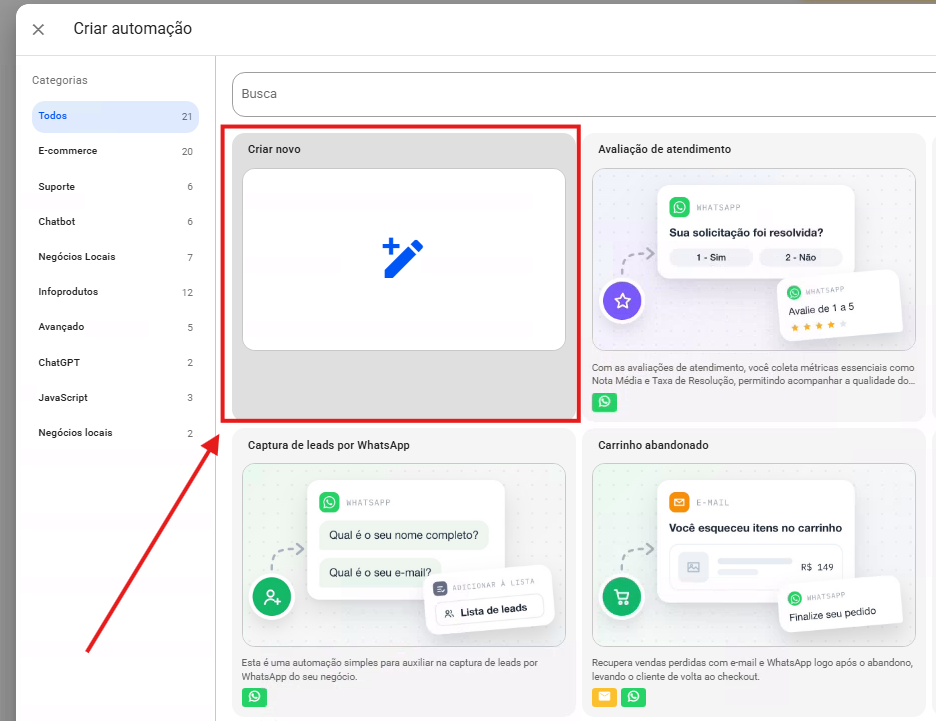The image size is (936, 721).
Task: Filter templates by Infoprodutos
Action: coord(115,292)
